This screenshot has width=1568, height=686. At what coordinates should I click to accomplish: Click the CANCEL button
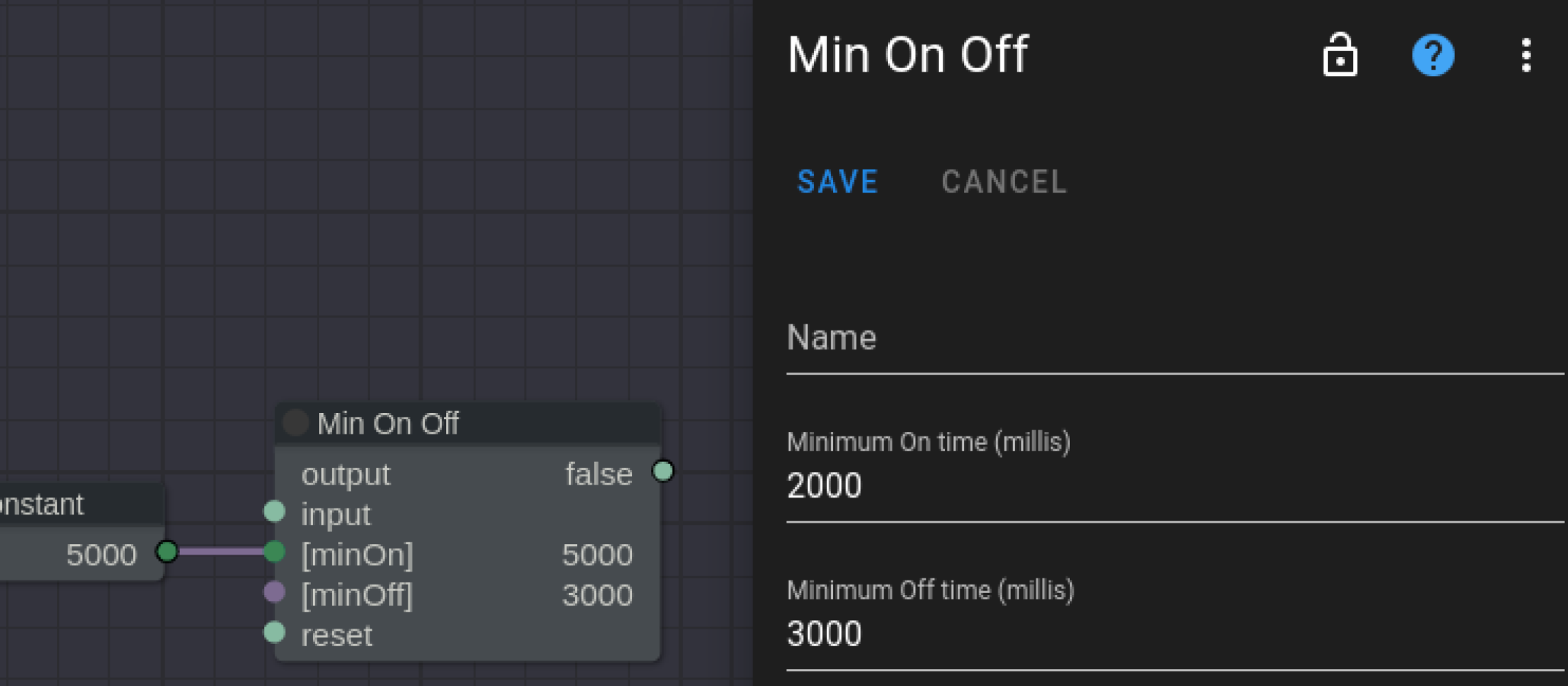[1004, 182]
